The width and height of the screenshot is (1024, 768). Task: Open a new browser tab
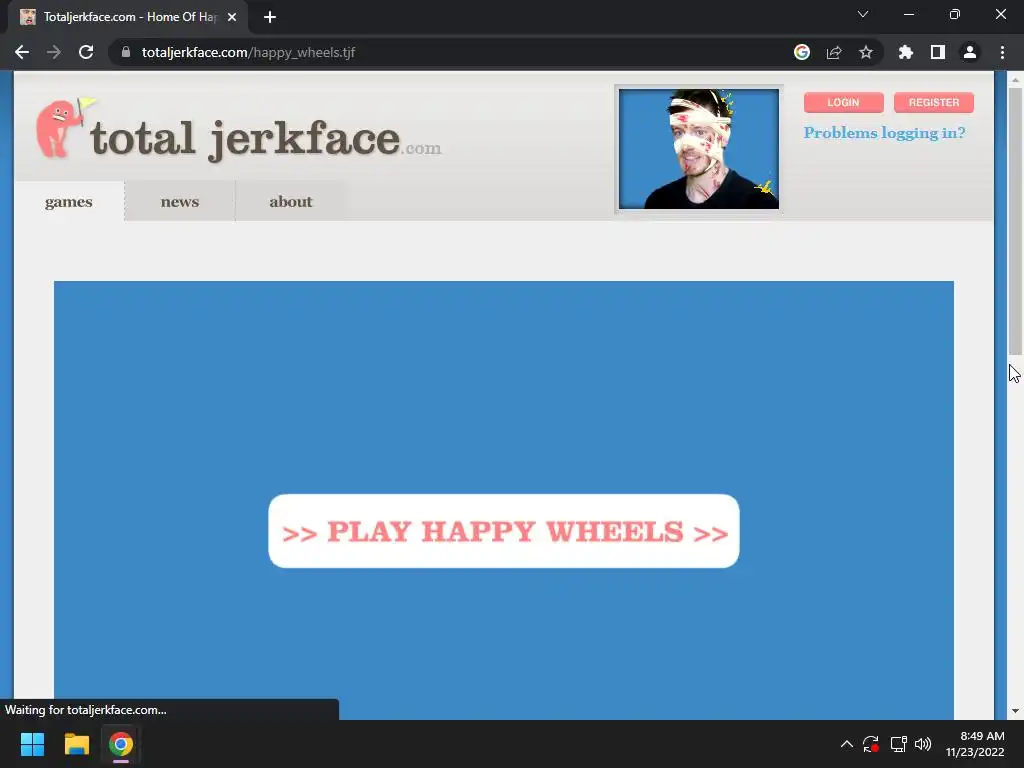pos(270,17)
